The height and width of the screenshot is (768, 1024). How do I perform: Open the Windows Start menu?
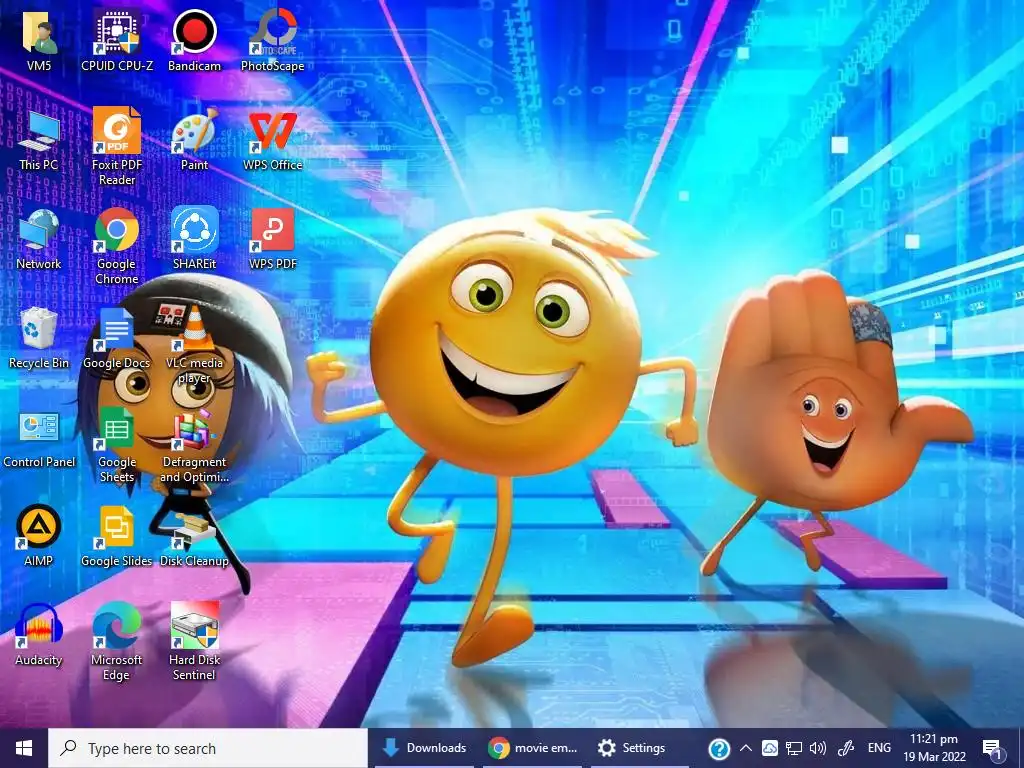click(24, 748)
